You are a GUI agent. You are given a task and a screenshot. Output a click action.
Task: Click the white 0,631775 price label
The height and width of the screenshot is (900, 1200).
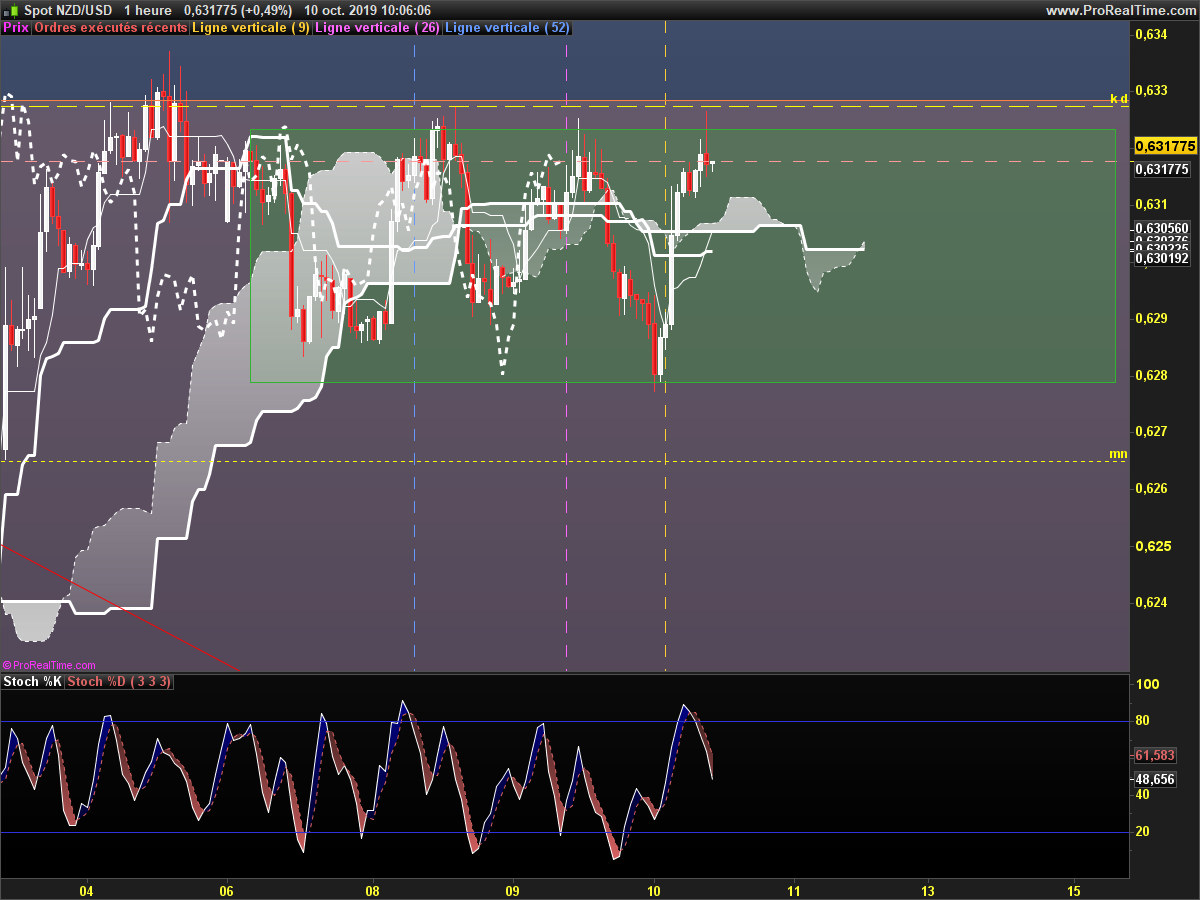pyautogui.click(x=1161, y=169)
